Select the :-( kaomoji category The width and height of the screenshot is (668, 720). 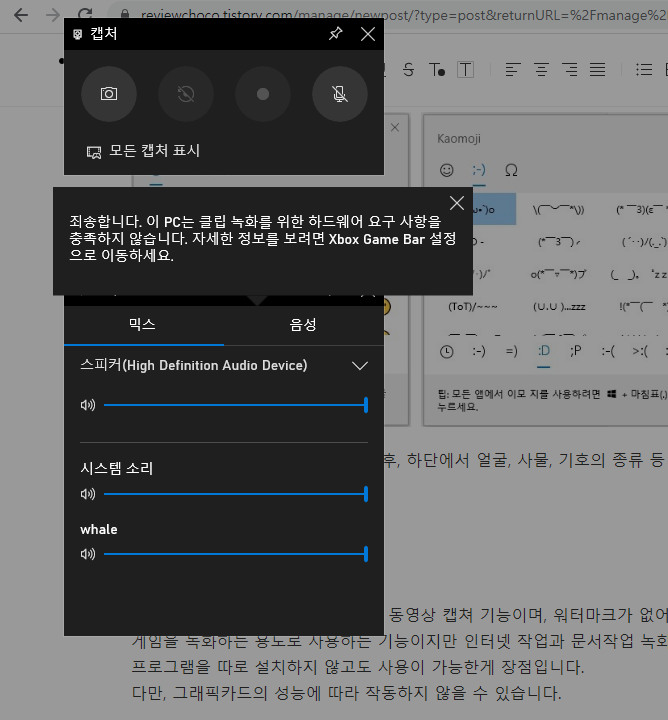point(608,351)
